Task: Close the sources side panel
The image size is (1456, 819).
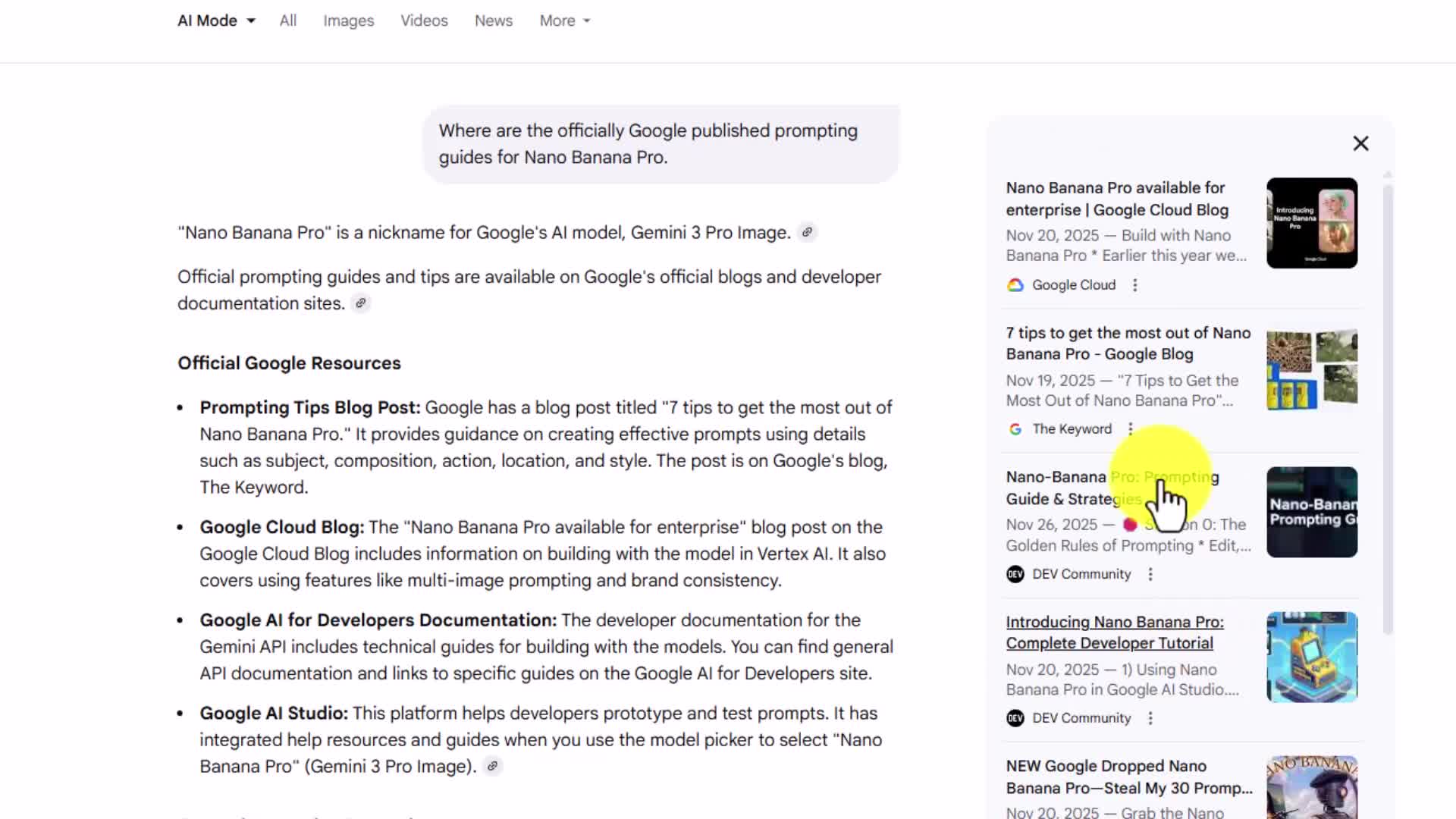Action: point(1360,143)
